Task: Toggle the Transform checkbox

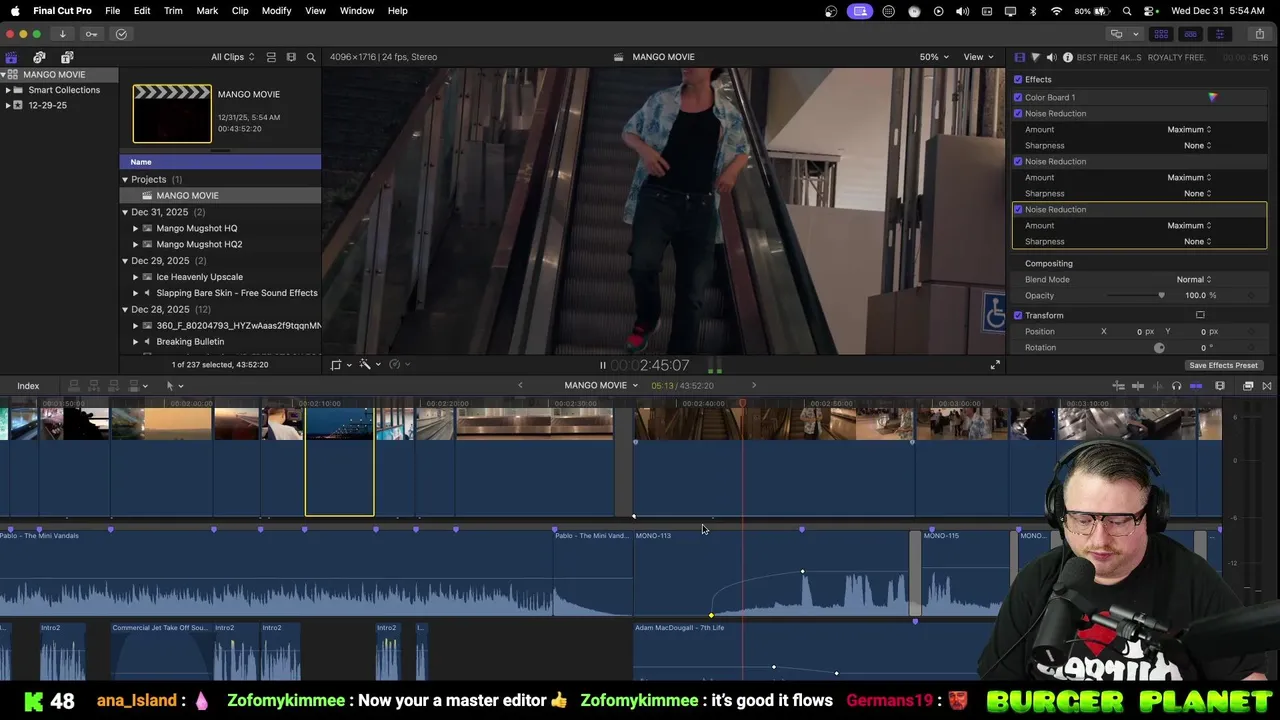Action: (1018, 315)
